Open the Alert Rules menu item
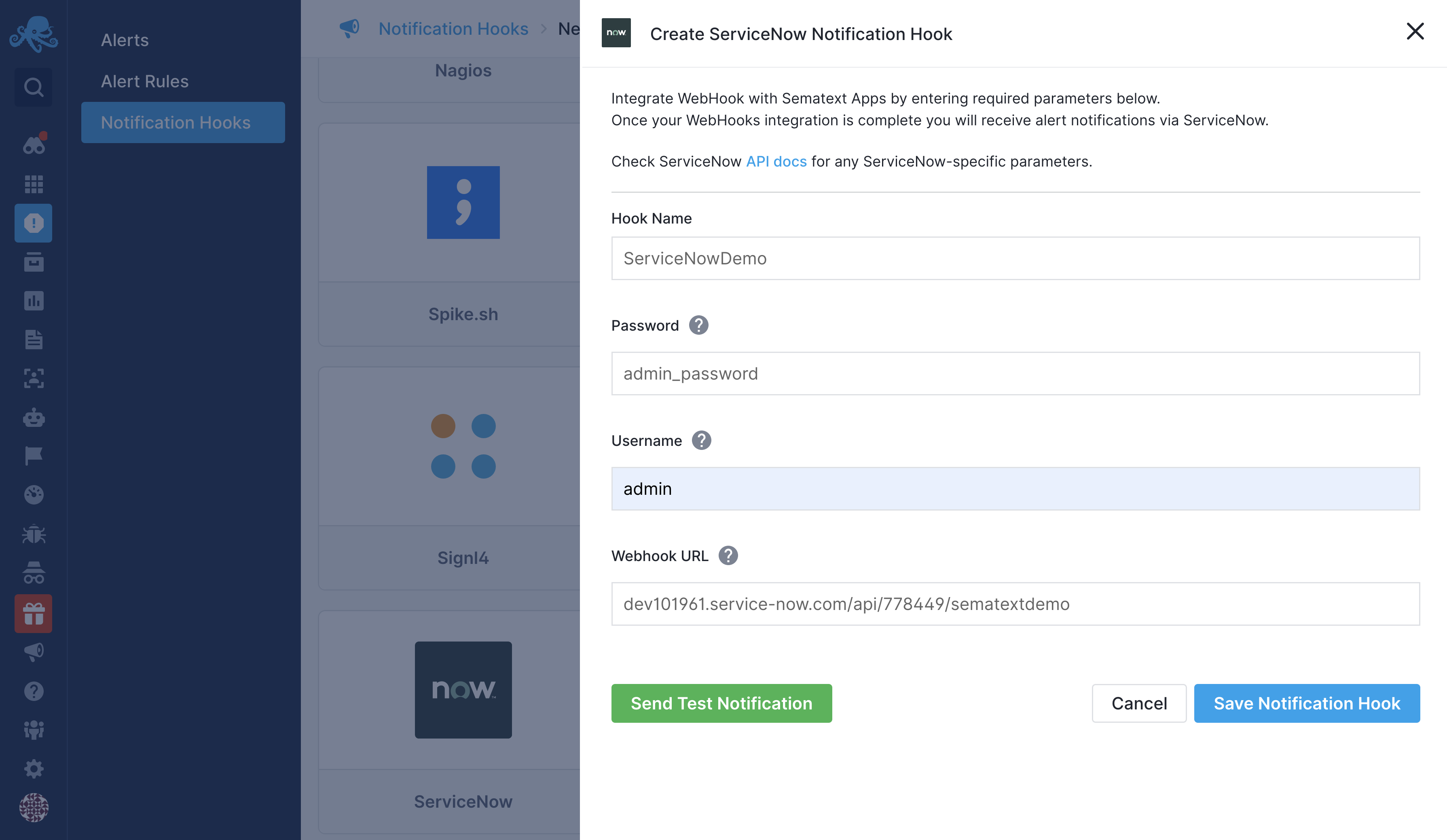1447x840 pixels. point(145,82)
